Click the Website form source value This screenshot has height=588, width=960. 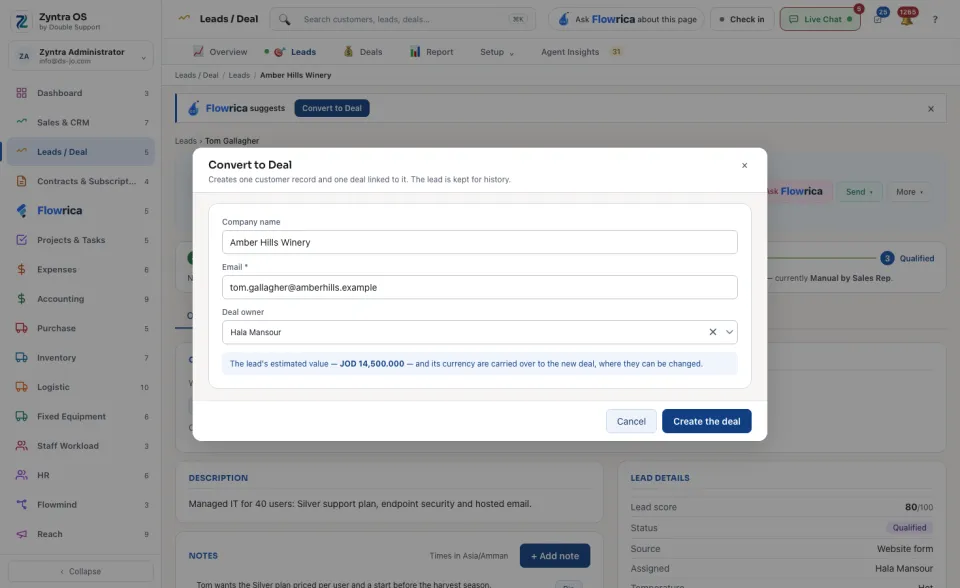tap(905, 549)
